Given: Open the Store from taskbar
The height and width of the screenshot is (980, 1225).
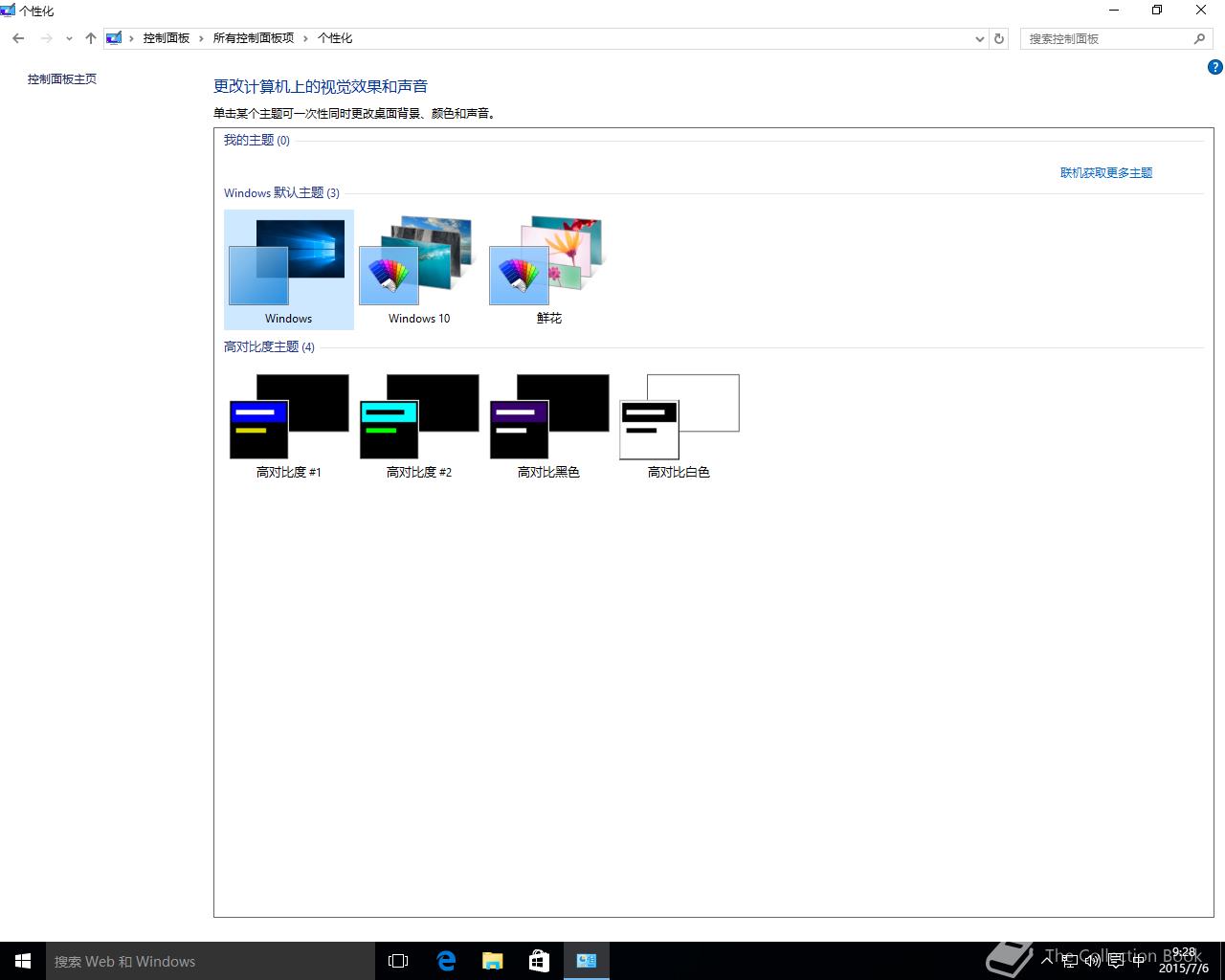Looking at the screenshot, I should [540, 961].
